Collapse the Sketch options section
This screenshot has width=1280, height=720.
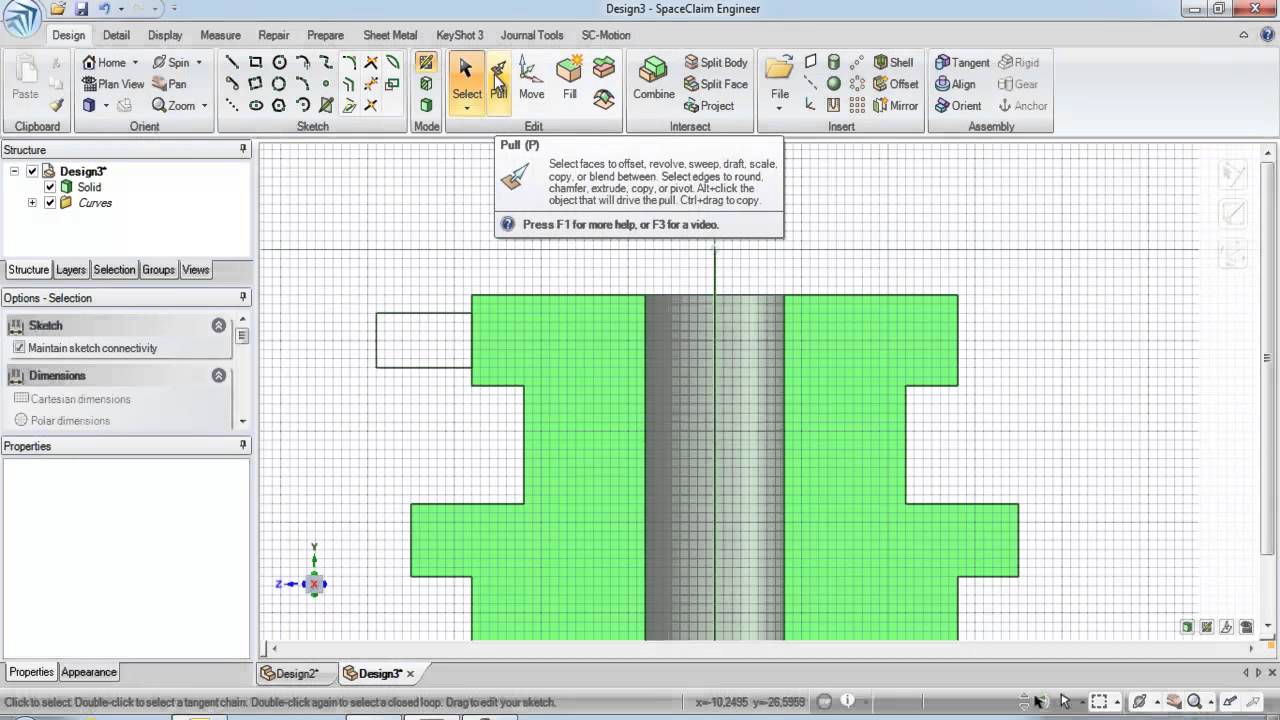[x=218, y=326]
